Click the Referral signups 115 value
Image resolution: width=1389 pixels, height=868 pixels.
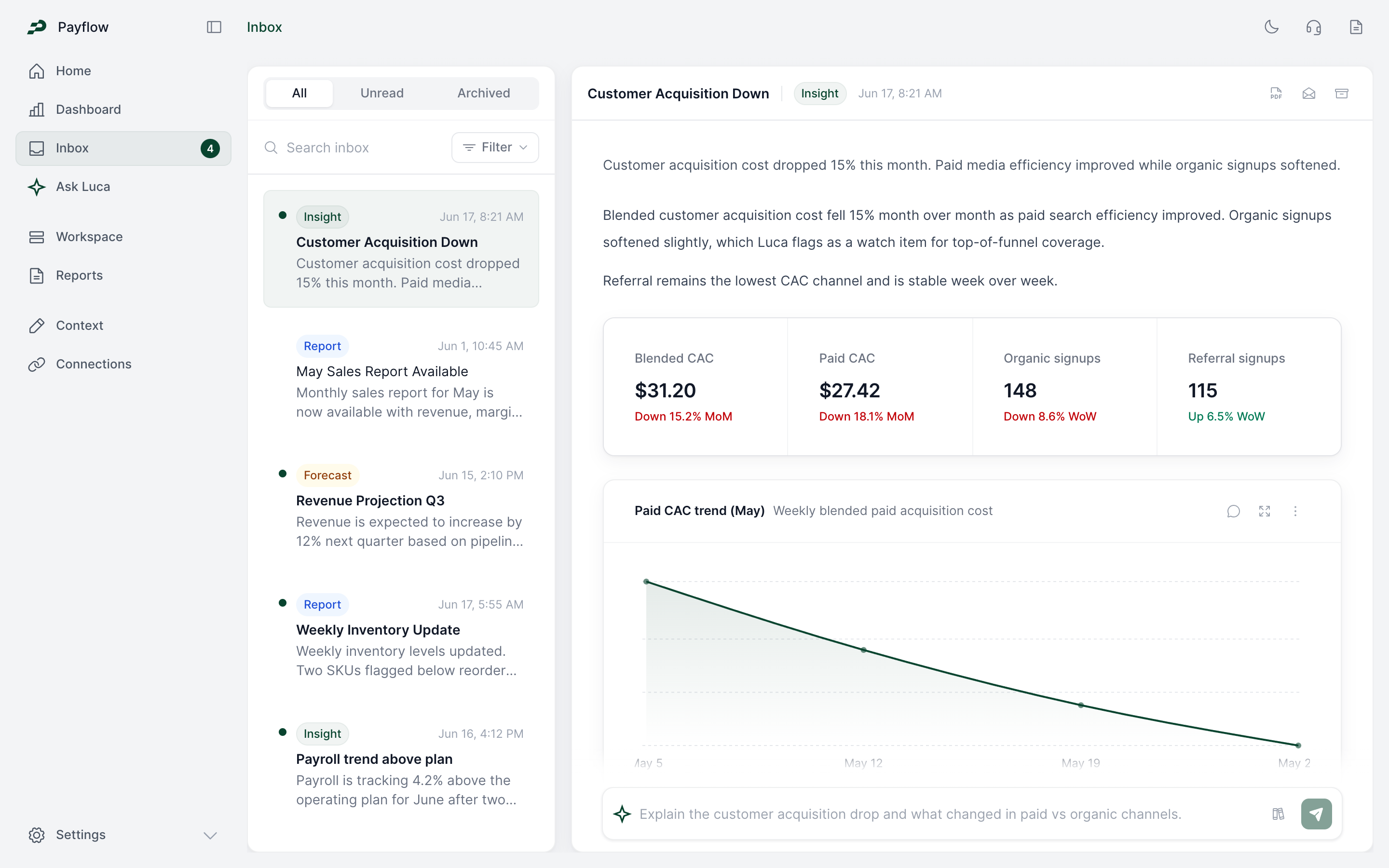point(1202,391)
